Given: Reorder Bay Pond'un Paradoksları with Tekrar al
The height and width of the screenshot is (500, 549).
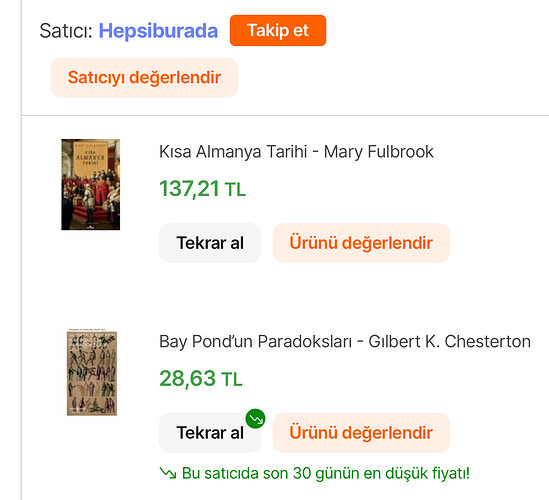Looking at the screenshot, I should (x=210, y=433).
